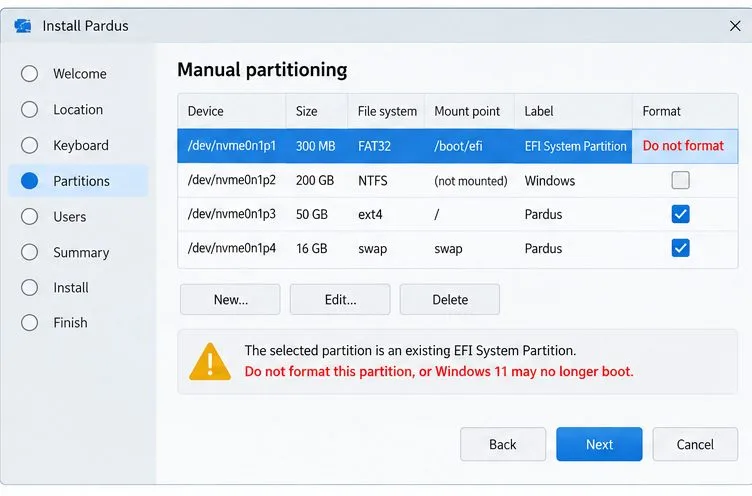The height and width of the screenshot is (496, 752).
Task: Enable formatting for the Windows NTFS partition
Action: coord(680,180)
